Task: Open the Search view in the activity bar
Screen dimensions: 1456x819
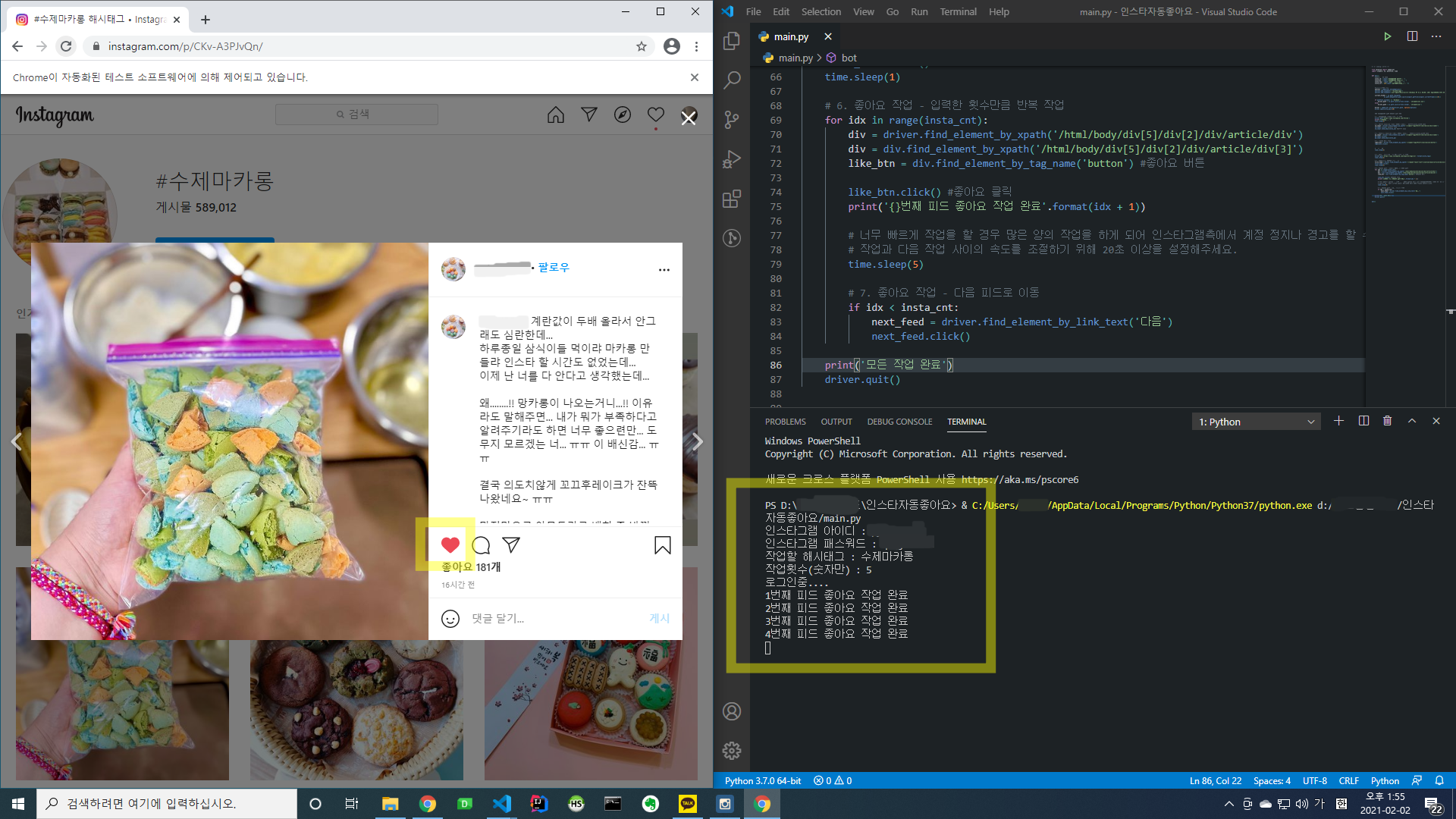Action: 731,80
